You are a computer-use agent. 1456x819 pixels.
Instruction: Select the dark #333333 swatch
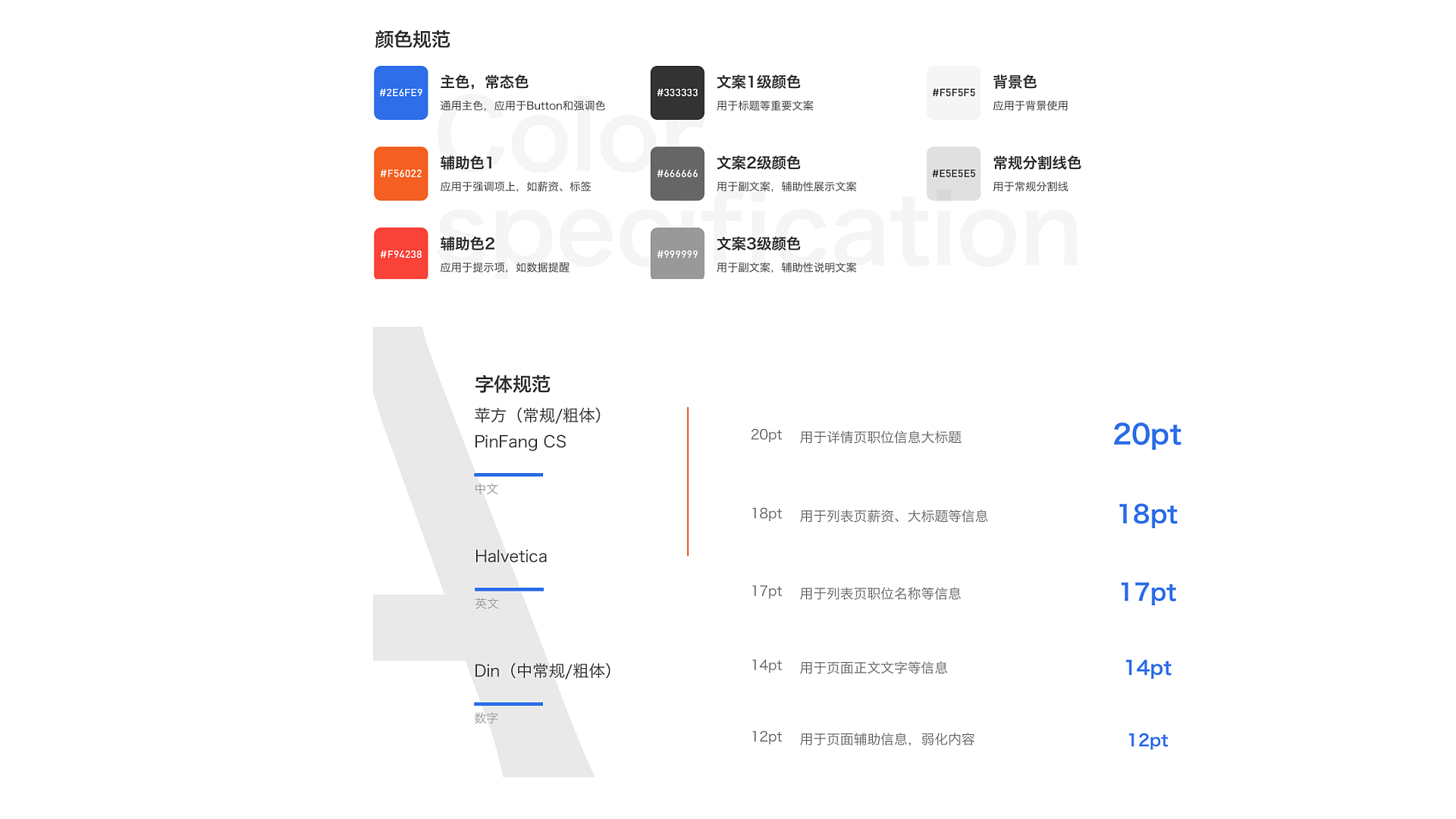(677, 93)
